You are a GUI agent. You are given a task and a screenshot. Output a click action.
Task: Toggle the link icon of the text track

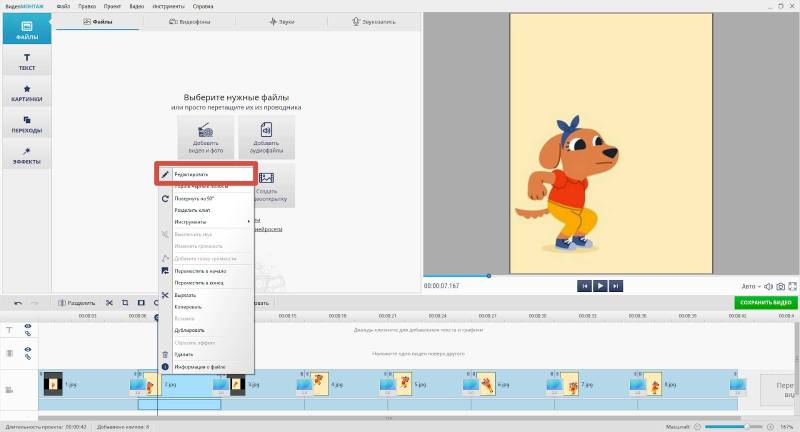28,334
